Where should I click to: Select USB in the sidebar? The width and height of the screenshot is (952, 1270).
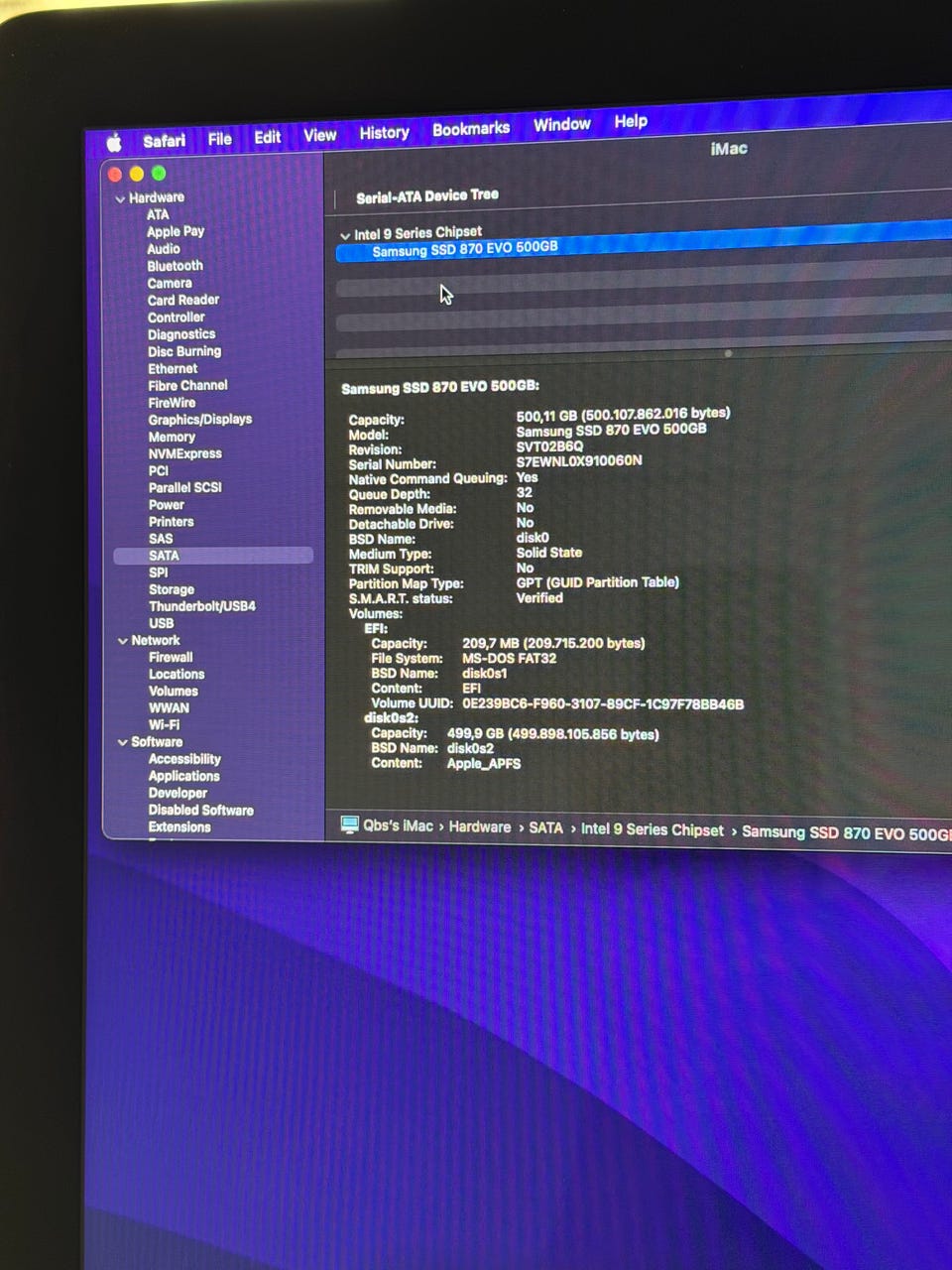tap(162, 623)
